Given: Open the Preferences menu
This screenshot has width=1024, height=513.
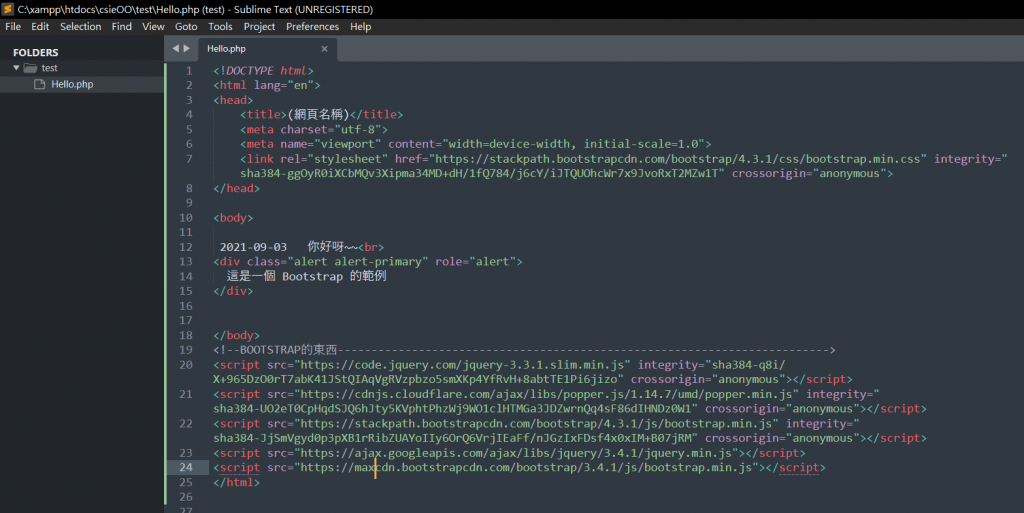Looking at the screenshot, I should 312,27.
